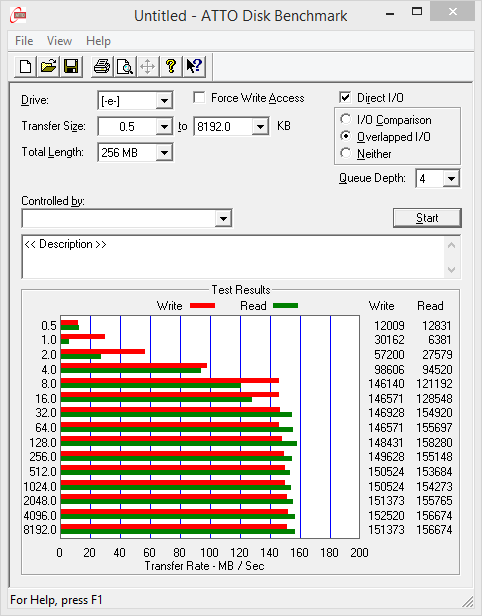Open About via yellow question mark icon
This screenshot has height=616, width=482.
click(x=171, y=66)
